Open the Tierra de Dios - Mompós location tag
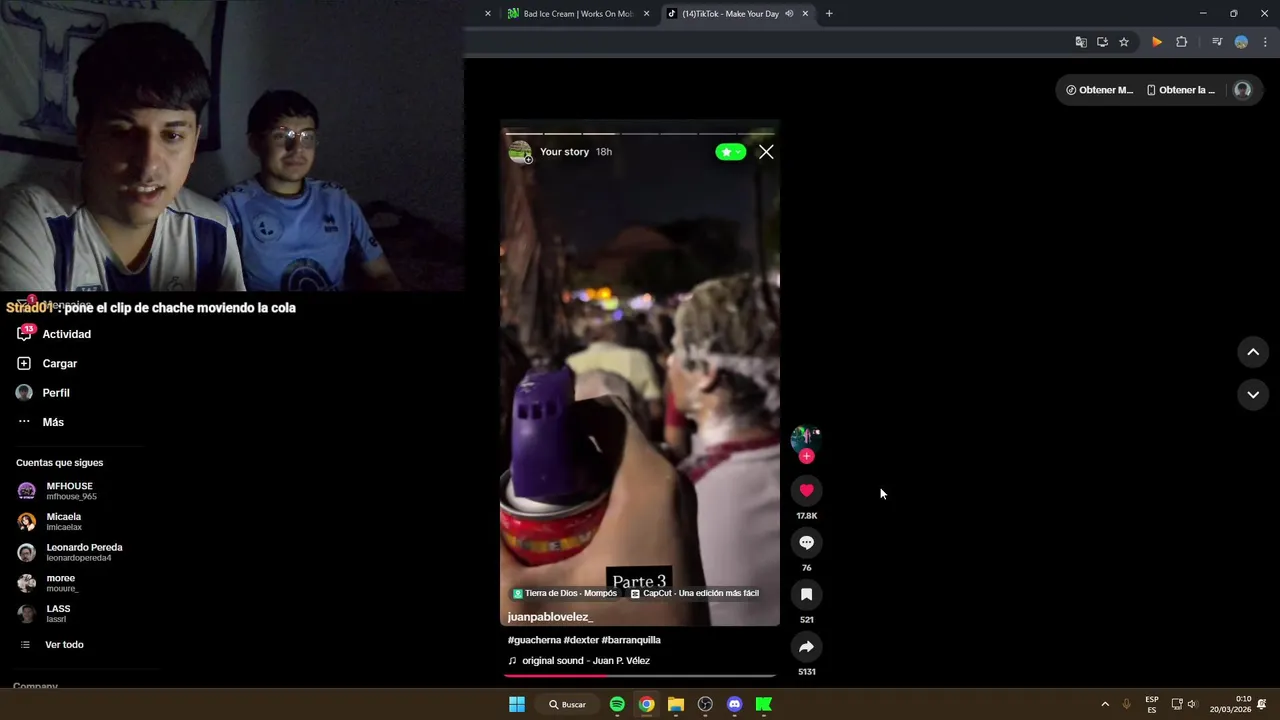The width and height of the screenshot is (1280, 720). [x=565, y=593]
